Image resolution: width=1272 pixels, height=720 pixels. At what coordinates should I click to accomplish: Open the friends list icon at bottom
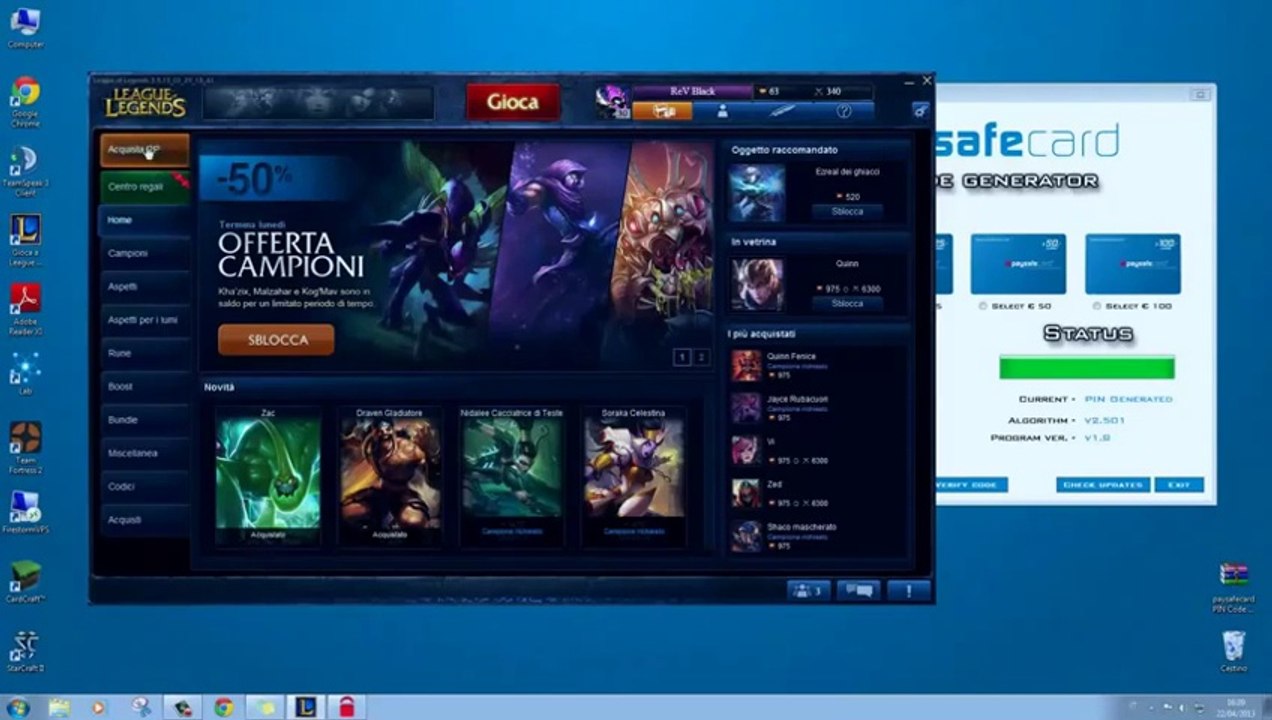coord(808,590)
